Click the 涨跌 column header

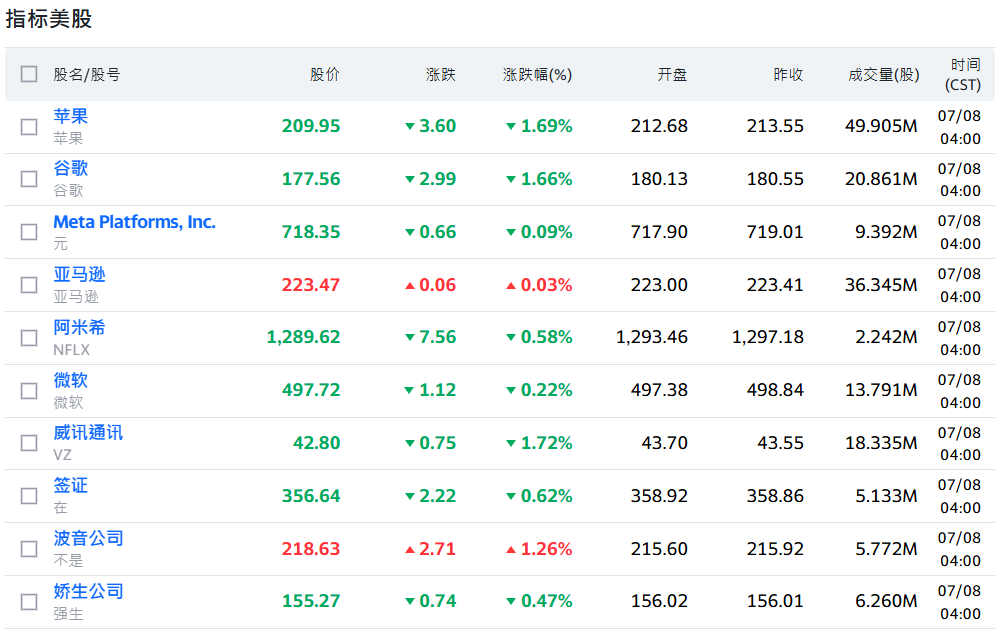coord(440,75)
